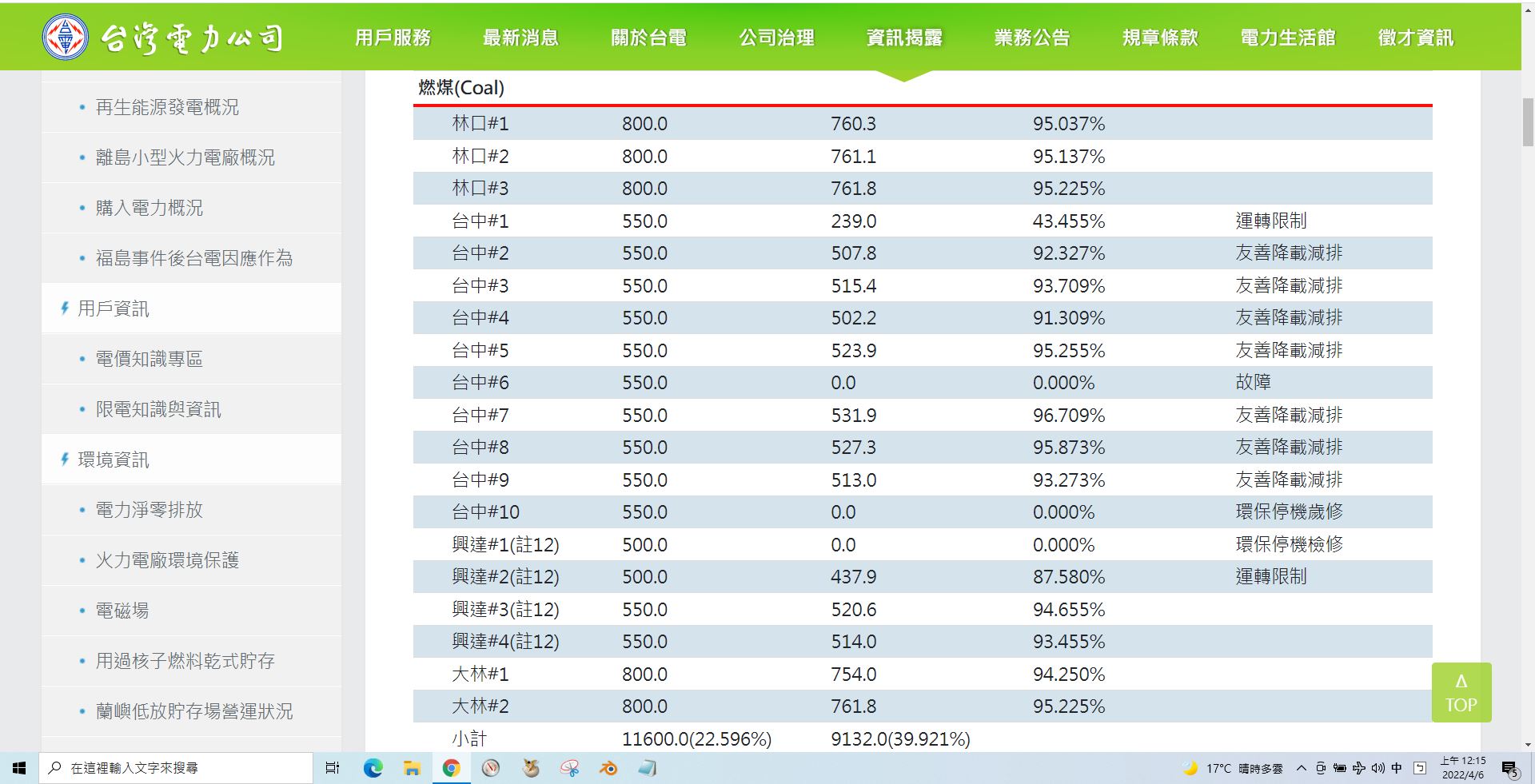Open the 徵才資訊 menu
The image size is (1535, 784).
(x=1416, y=38)
